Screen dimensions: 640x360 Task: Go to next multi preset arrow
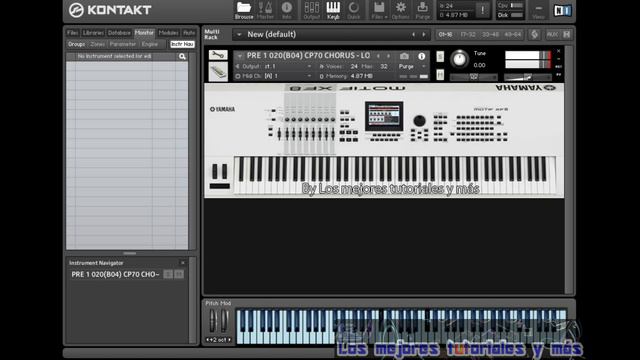[x=424, y=35]
